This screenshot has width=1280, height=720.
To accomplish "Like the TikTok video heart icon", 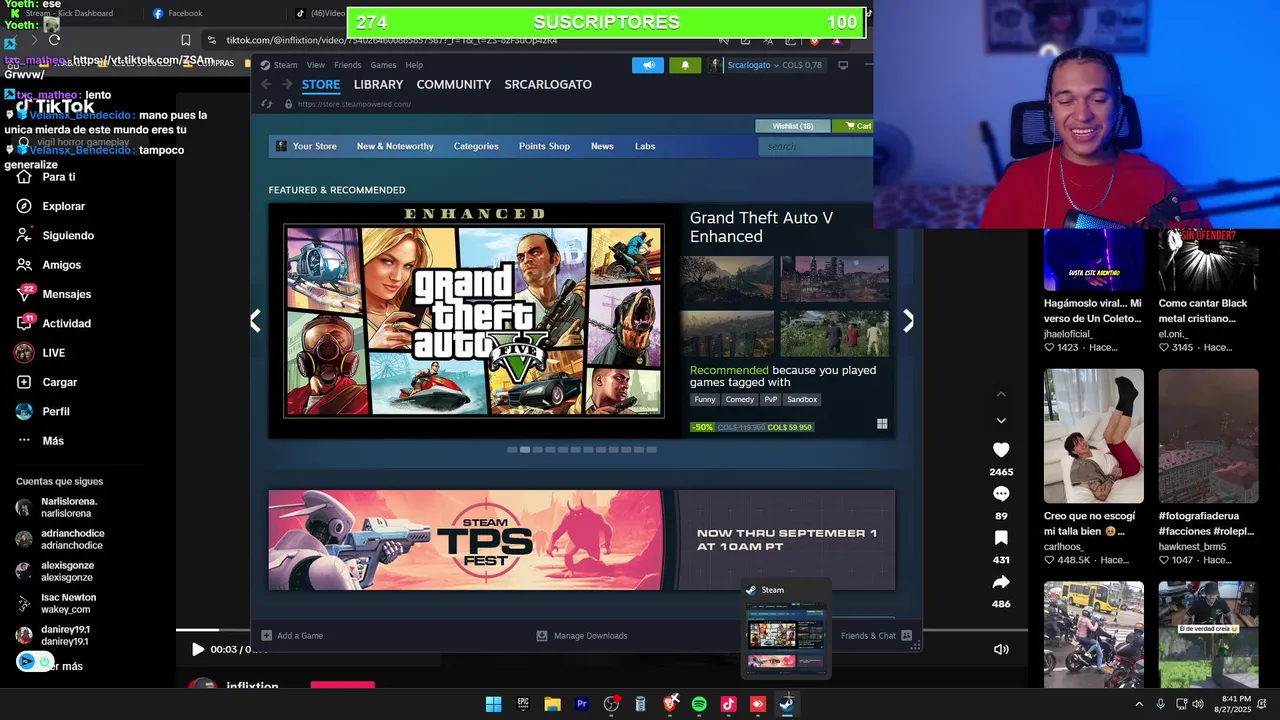I will click(1001, 450).
